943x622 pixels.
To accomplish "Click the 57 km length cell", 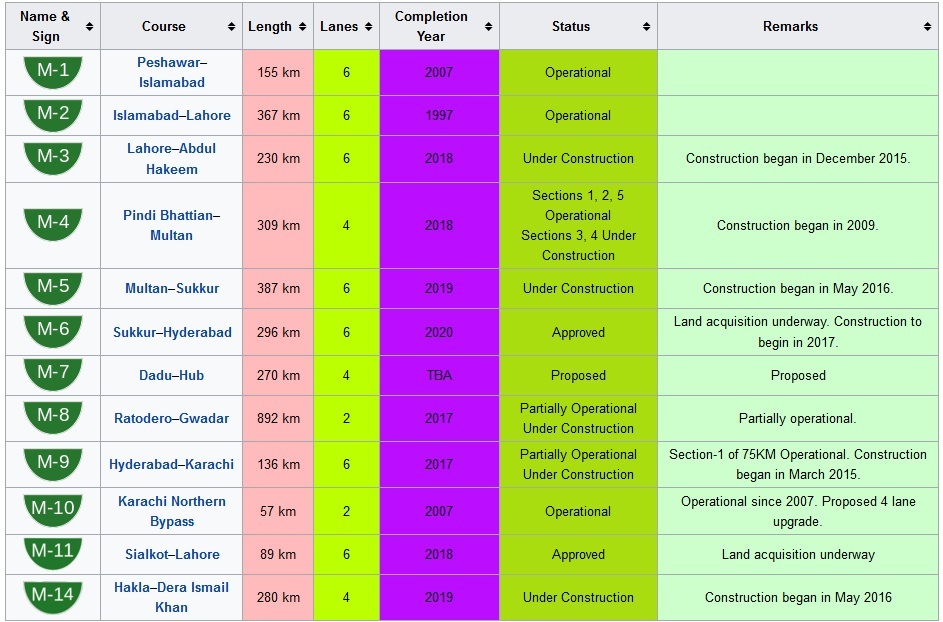I will [278, 511].
